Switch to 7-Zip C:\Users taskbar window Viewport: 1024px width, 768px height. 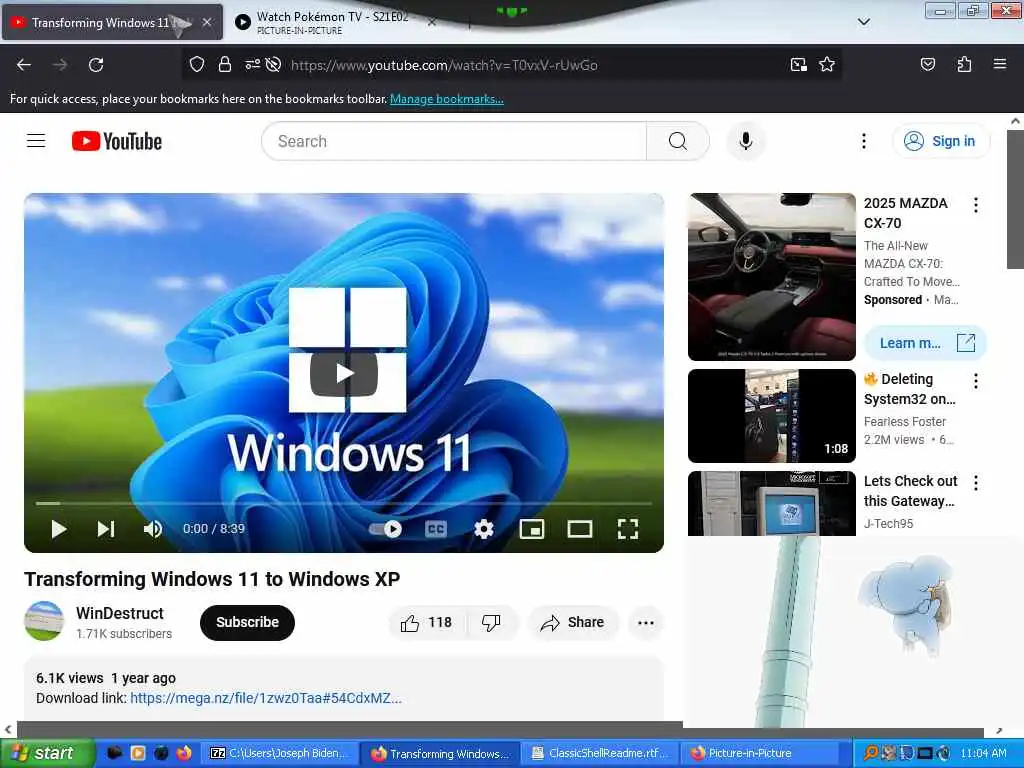[x=279, y=754]
